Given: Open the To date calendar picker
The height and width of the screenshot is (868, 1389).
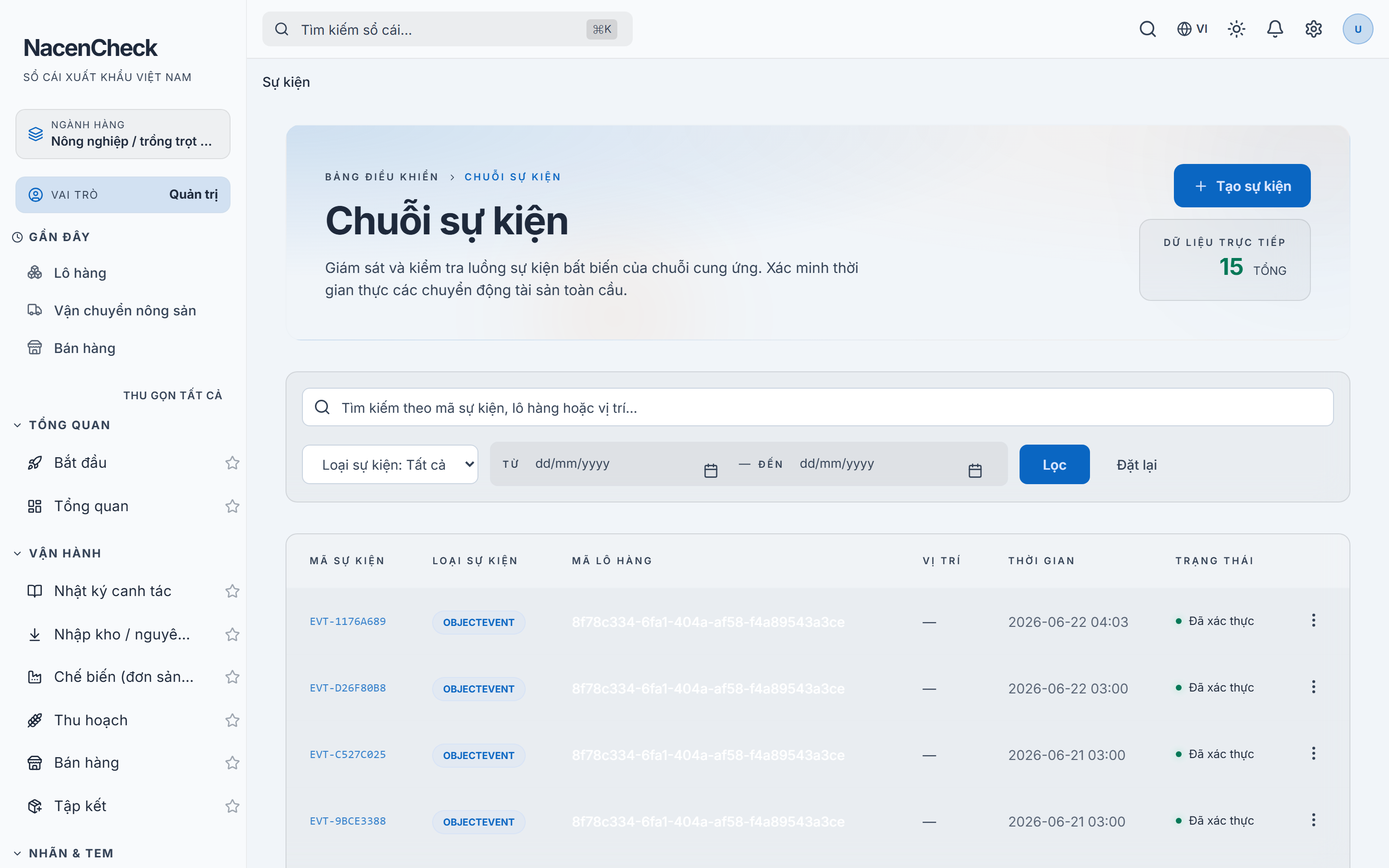Looking at the screenshot, I should [x=975, y=471].
